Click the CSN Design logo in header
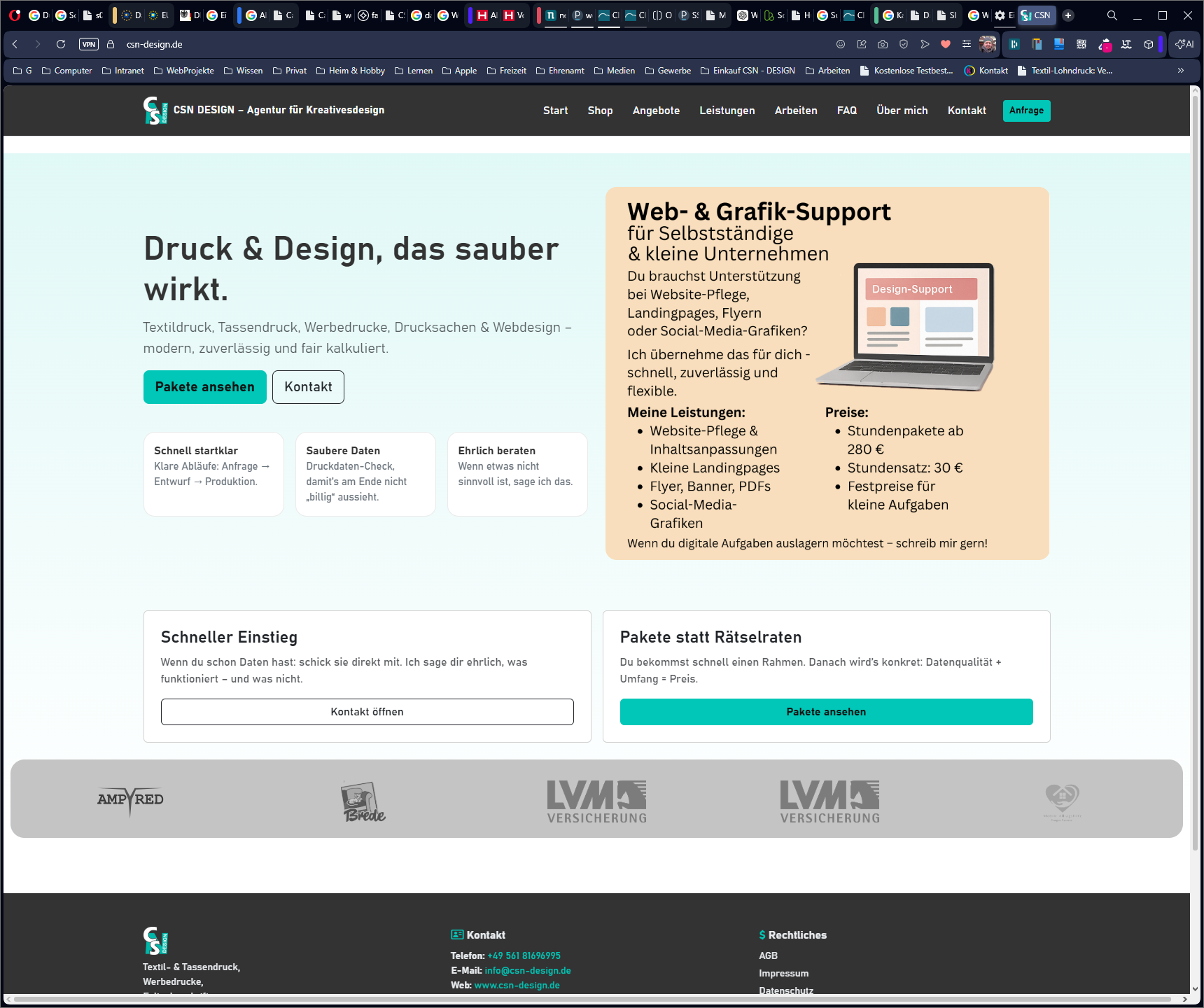 coord(155,111)
